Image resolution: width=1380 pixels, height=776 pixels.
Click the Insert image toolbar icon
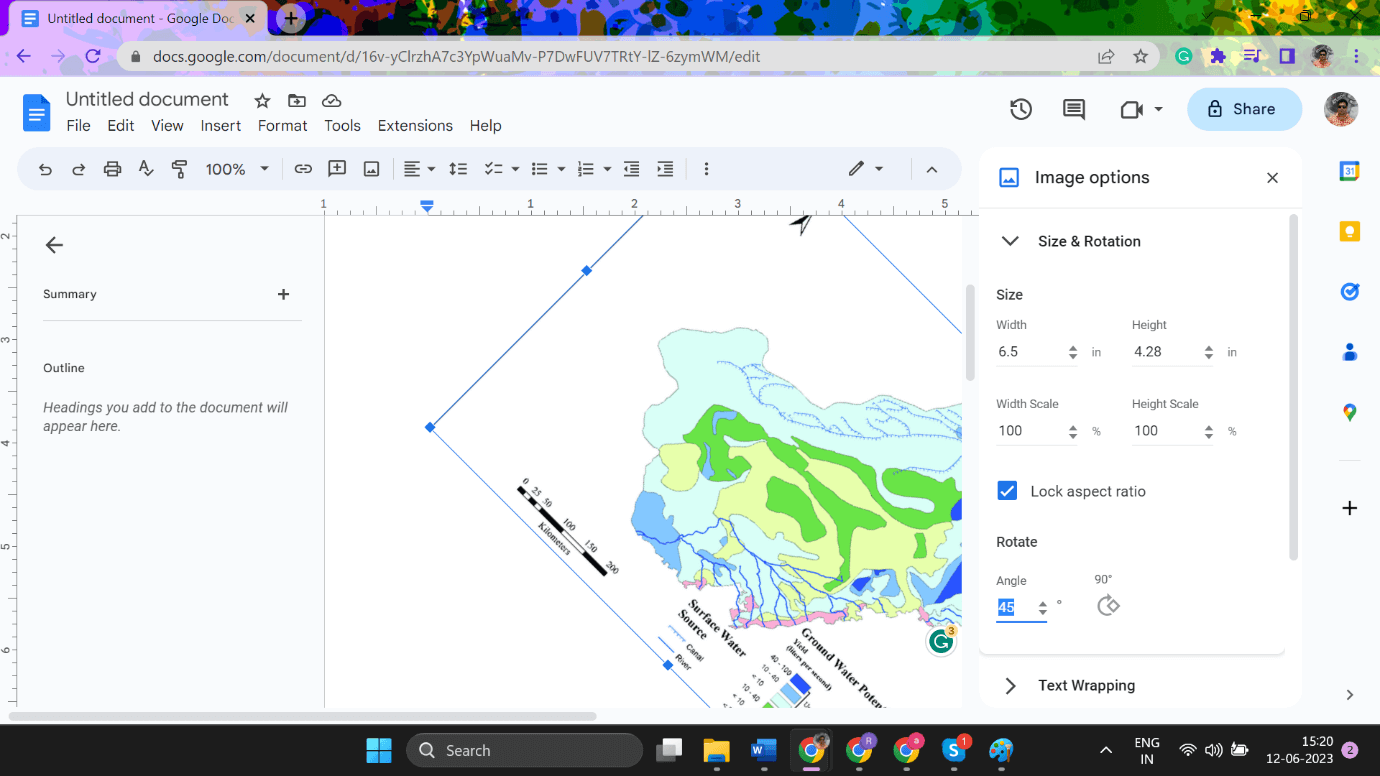(x=371, y=169)
